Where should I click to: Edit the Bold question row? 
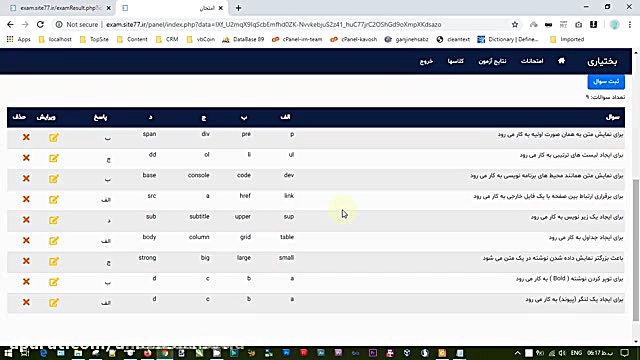53,282
